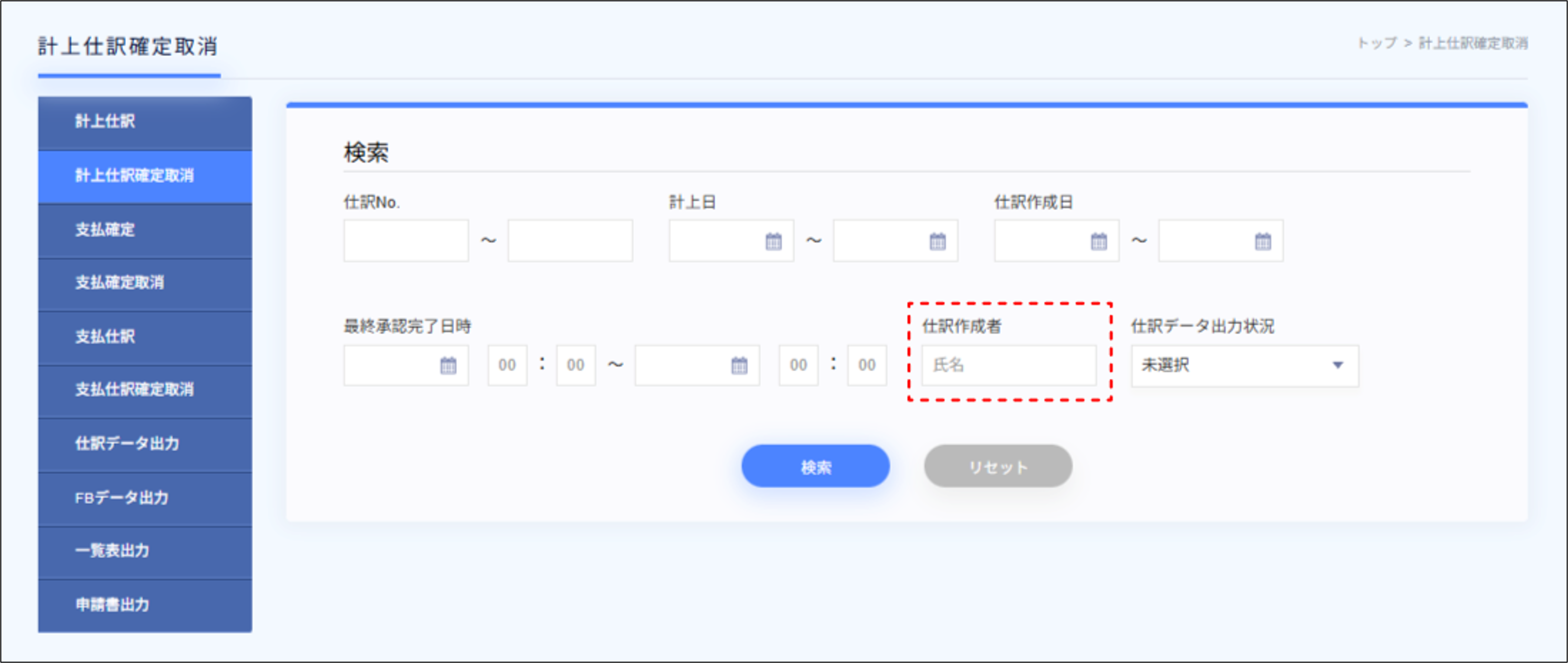This screenshot has width=1568, height=663.
Task: Open the calendar picker for 計上日 end date
Action: pyautogui.click(x=938, y=241)
